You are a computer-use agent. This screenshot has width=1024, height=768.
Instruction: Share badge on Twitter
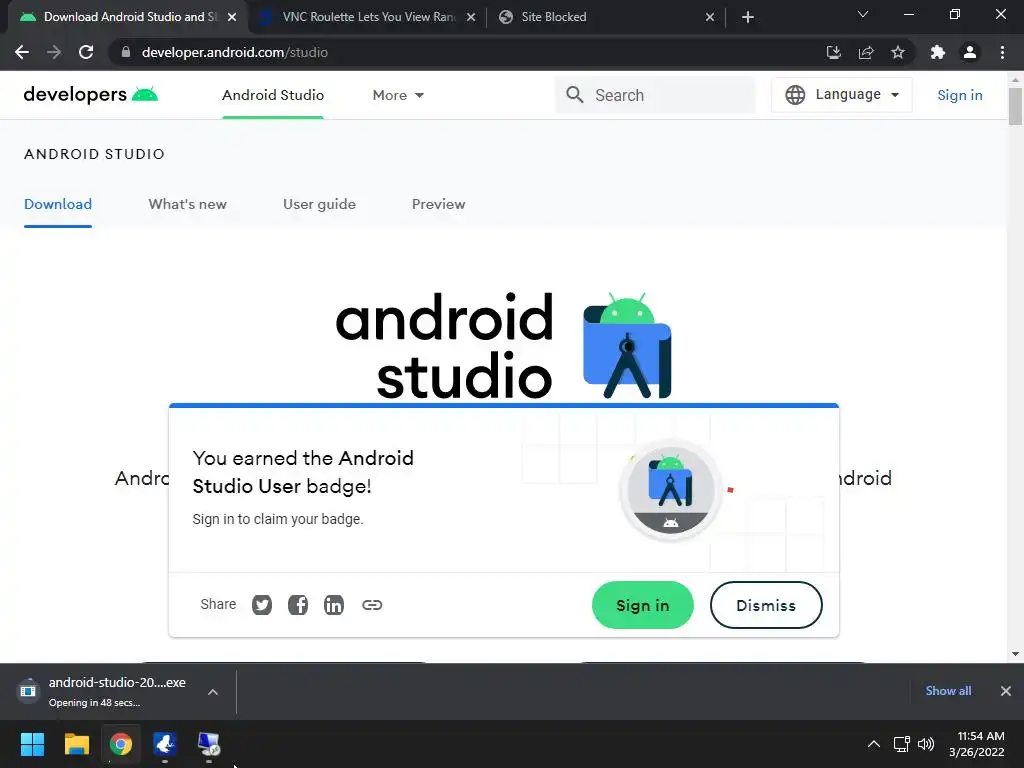[x=262, y=605]
